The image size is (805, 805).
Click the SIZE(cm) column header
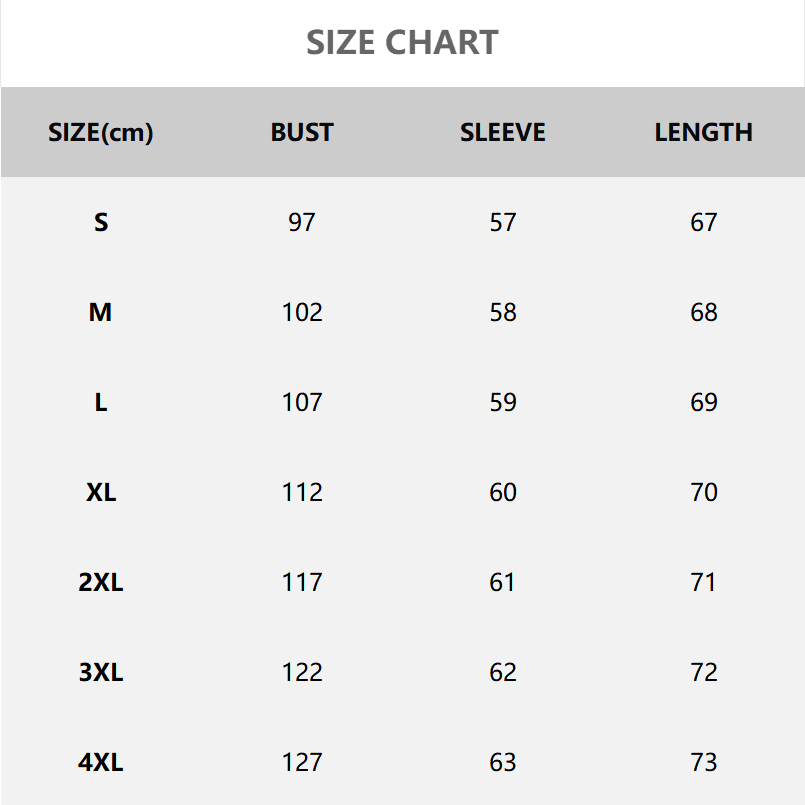point(101,132)
